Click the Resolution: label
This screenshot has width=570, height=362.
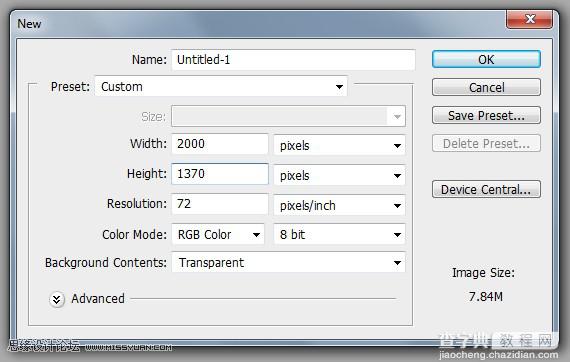tap(137, 204)
